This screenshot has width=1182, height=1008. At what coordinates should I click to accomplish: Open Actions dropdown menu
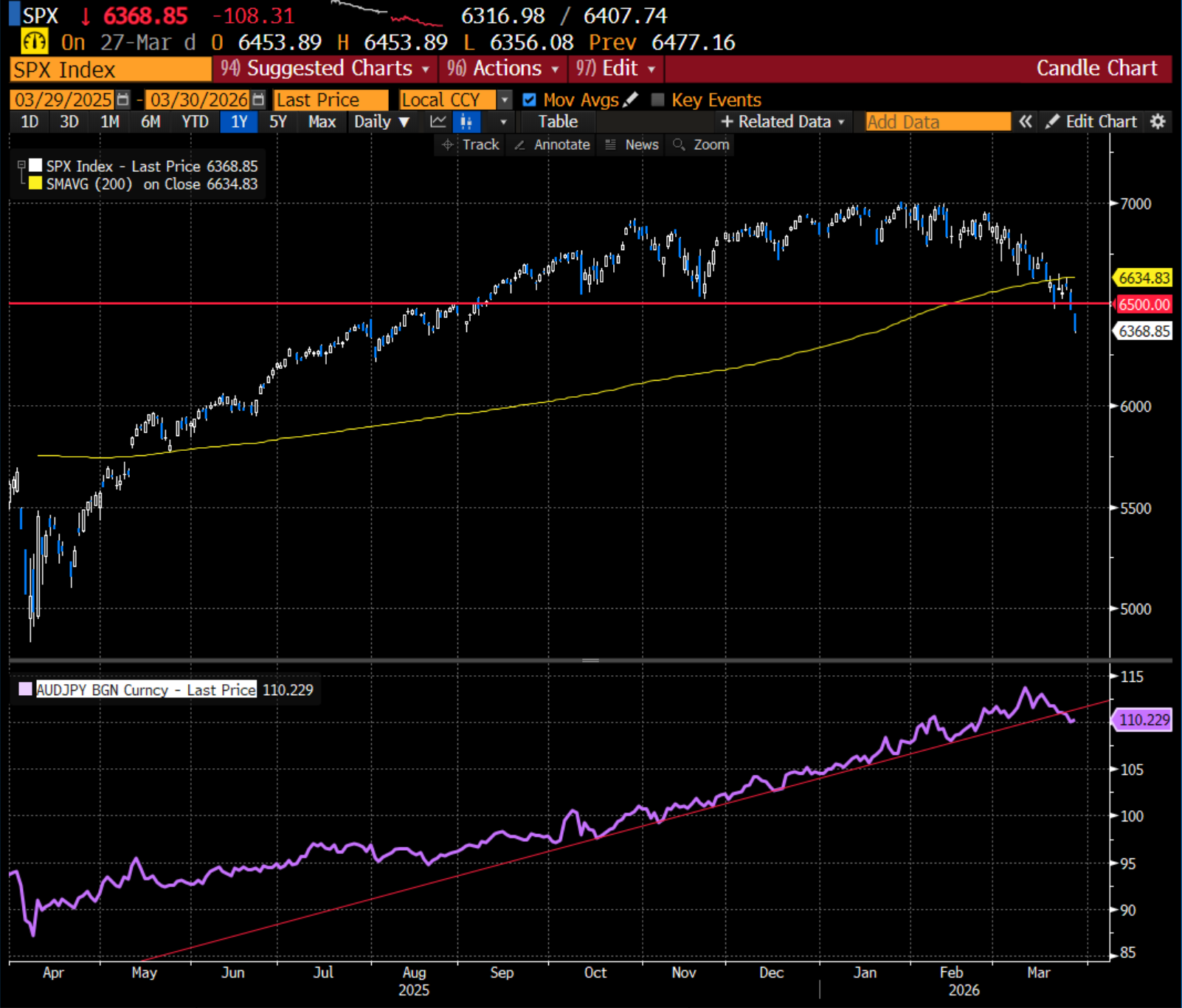point(502,69)
